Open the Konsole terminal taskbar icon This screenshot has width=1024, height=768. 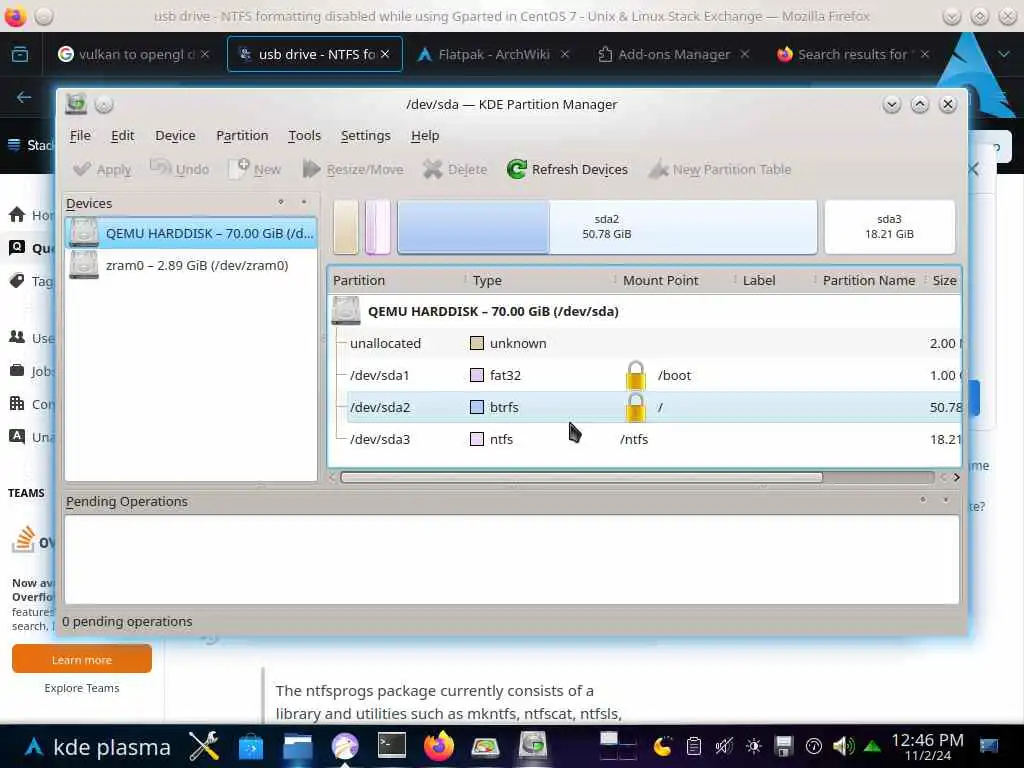click(392, 746)
